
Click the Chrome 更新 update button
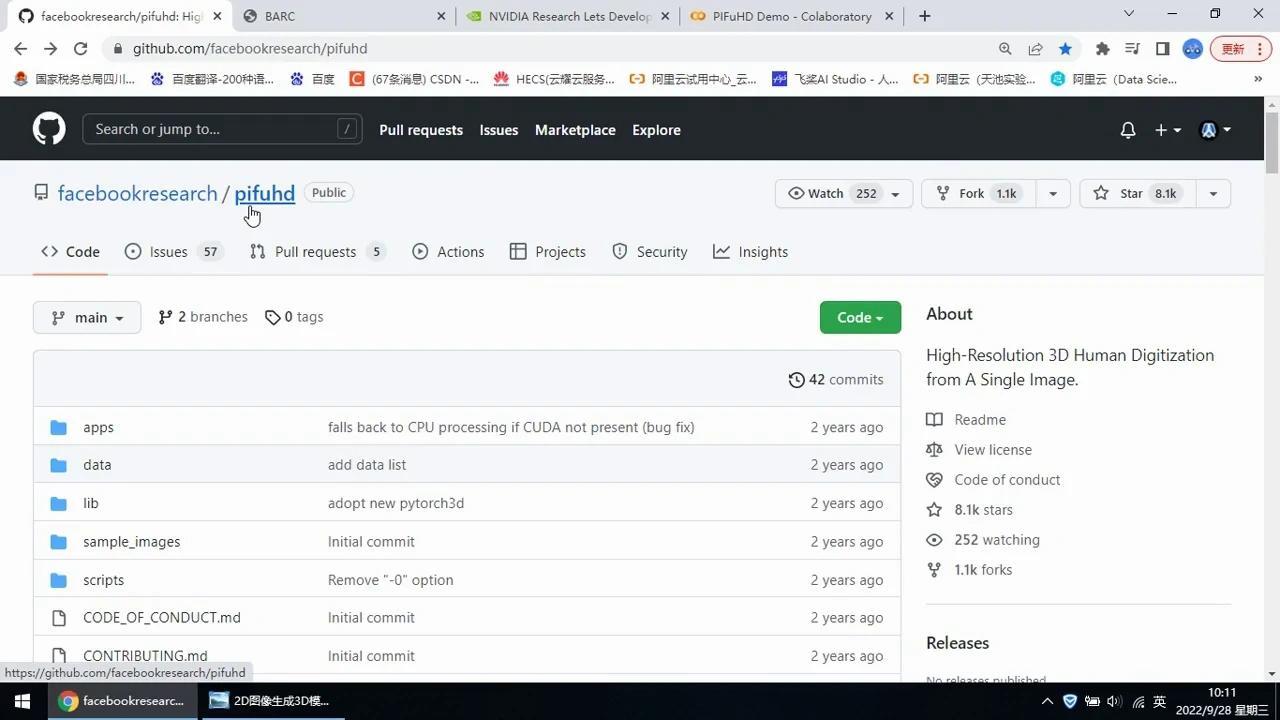click(1240, 49)
